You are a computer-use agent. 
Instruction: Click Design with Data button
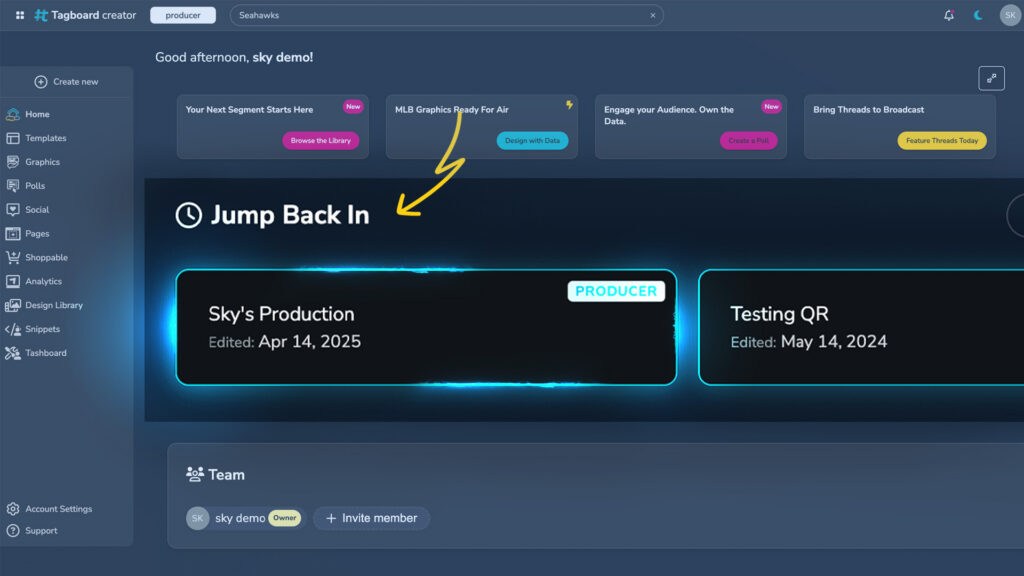[x=532, y=140]
